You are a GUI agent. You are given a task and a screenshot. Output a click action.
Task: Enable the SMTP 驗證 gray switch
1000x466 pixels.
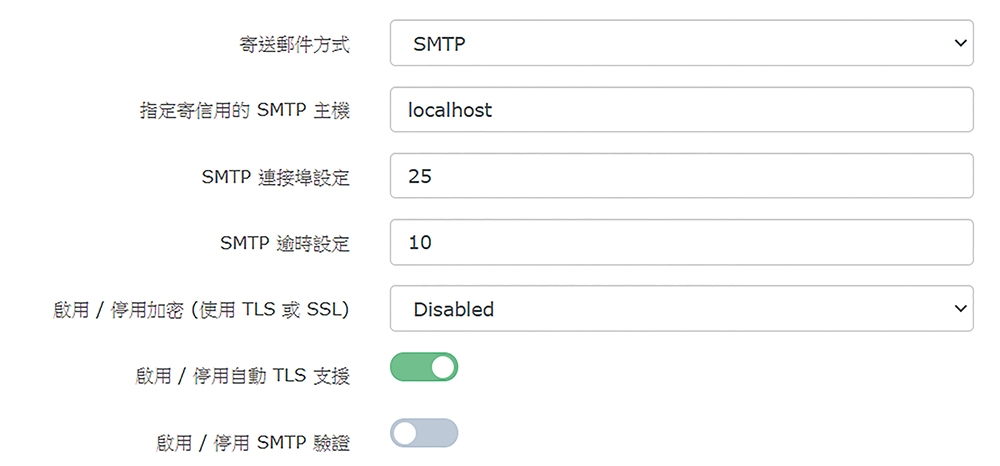click(x=424, y=433)
